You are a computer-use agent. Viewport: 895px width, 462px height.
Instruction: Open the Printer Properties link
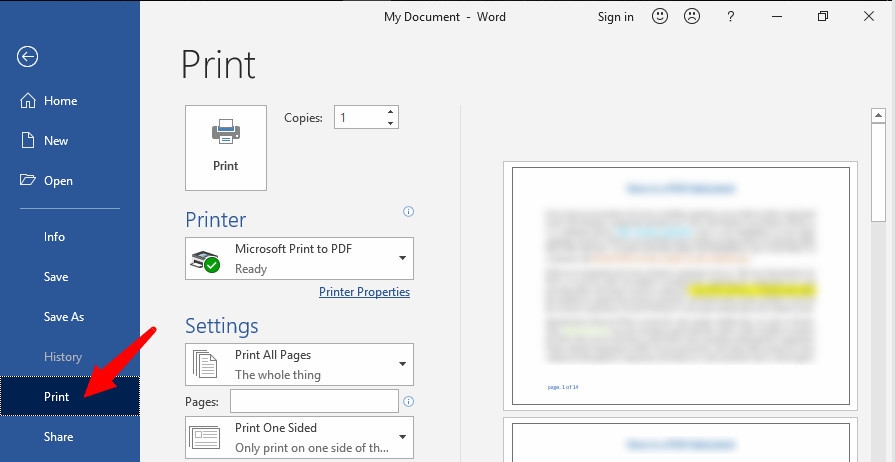[x=364, y=292]
